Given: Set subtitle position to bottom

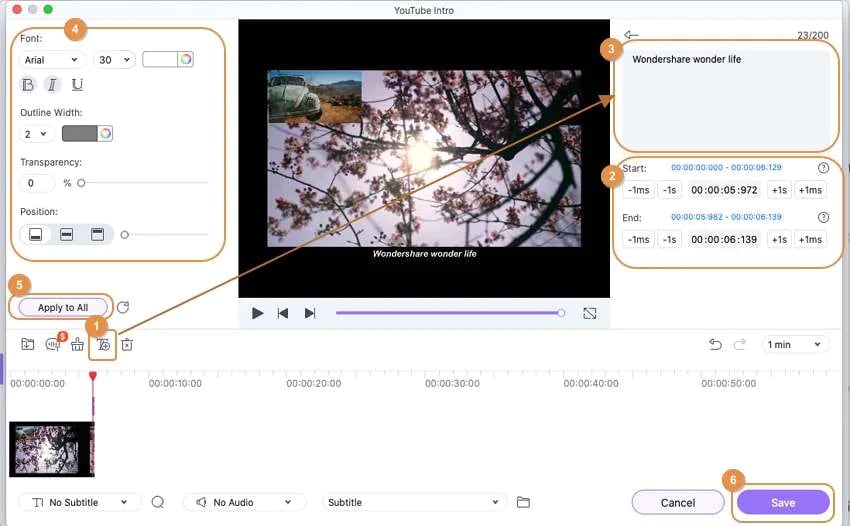Looking at the screenshot, I should [x=35, y=235].
